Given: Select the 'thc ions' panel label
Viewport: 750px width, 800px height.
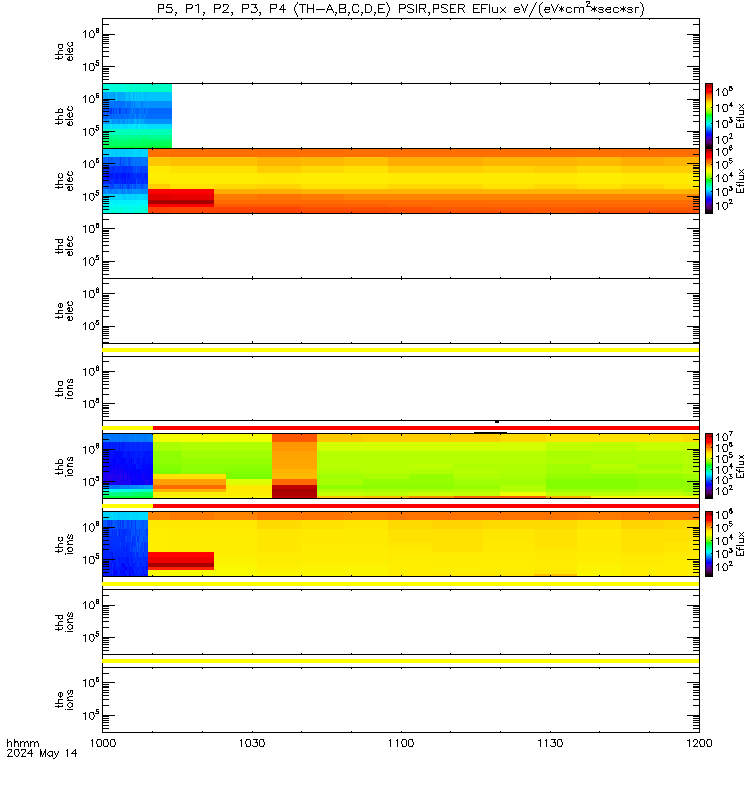Looking at the screenshot, I should tap(65, 544).
